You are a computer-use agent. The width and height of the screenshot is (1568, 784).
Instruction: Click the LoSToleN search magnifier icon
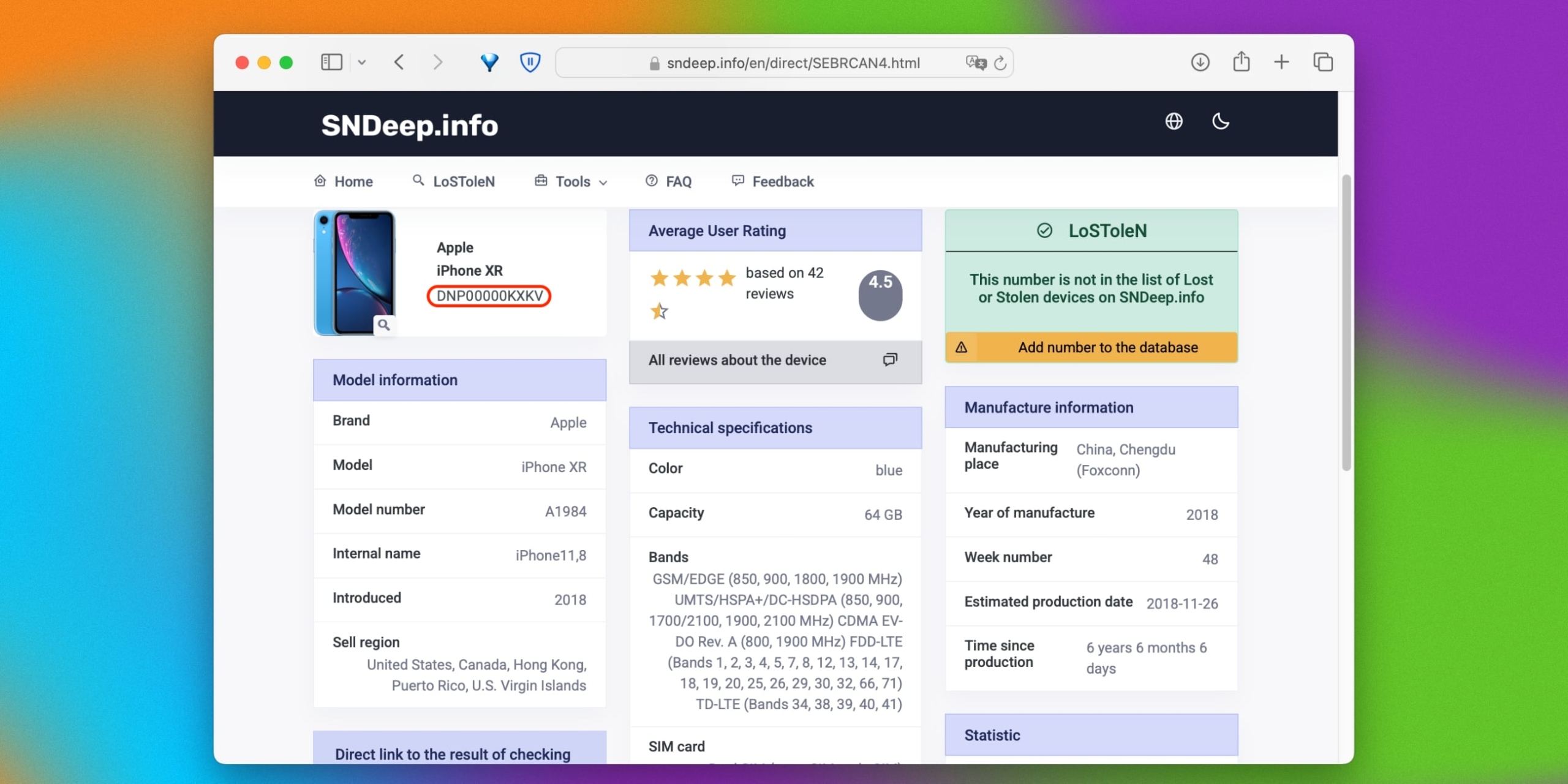pos(418,180)
